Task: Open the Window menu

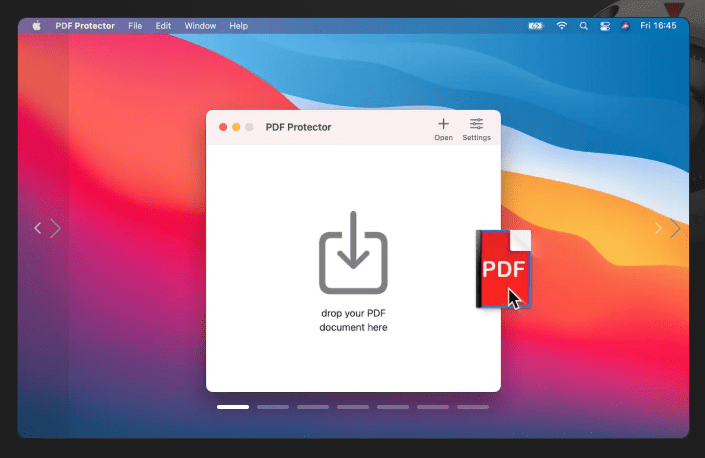Action: coord(200,26)
